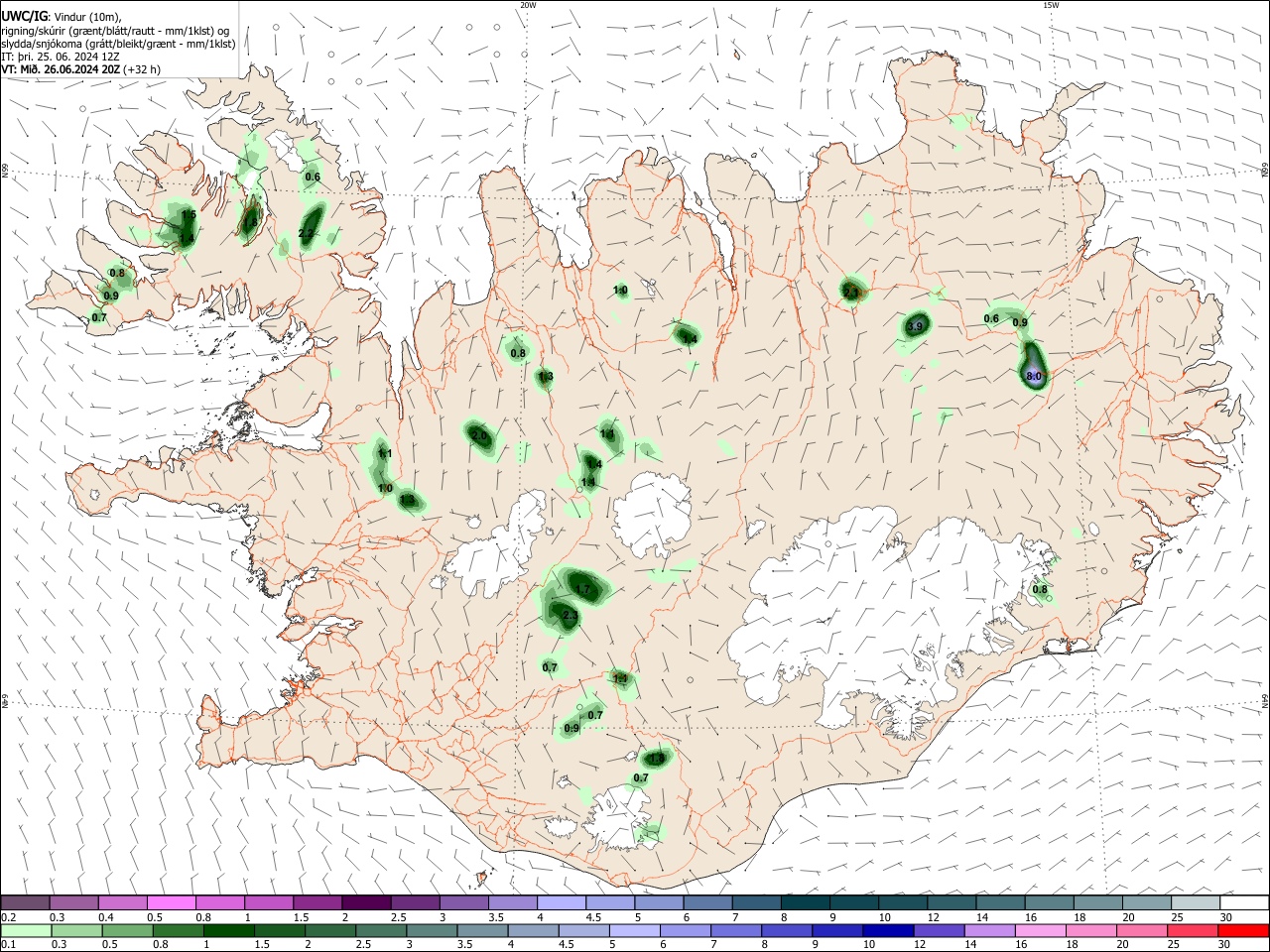Select the 2.2 precipitation value in the Westfjords
This screenshot has width=1270, height=952.
[x=306, y=234]
